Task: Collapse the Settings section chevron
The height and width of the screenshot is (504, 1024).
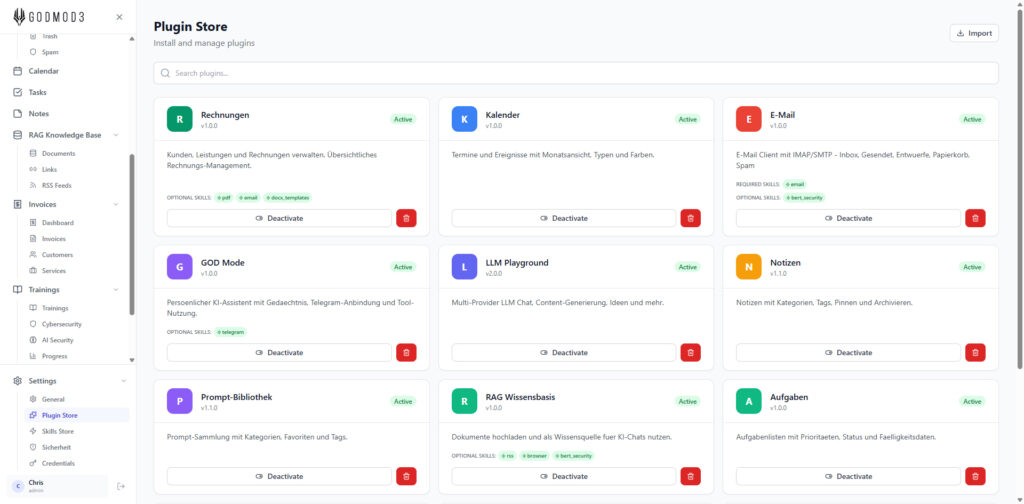Action: [124, 381]
